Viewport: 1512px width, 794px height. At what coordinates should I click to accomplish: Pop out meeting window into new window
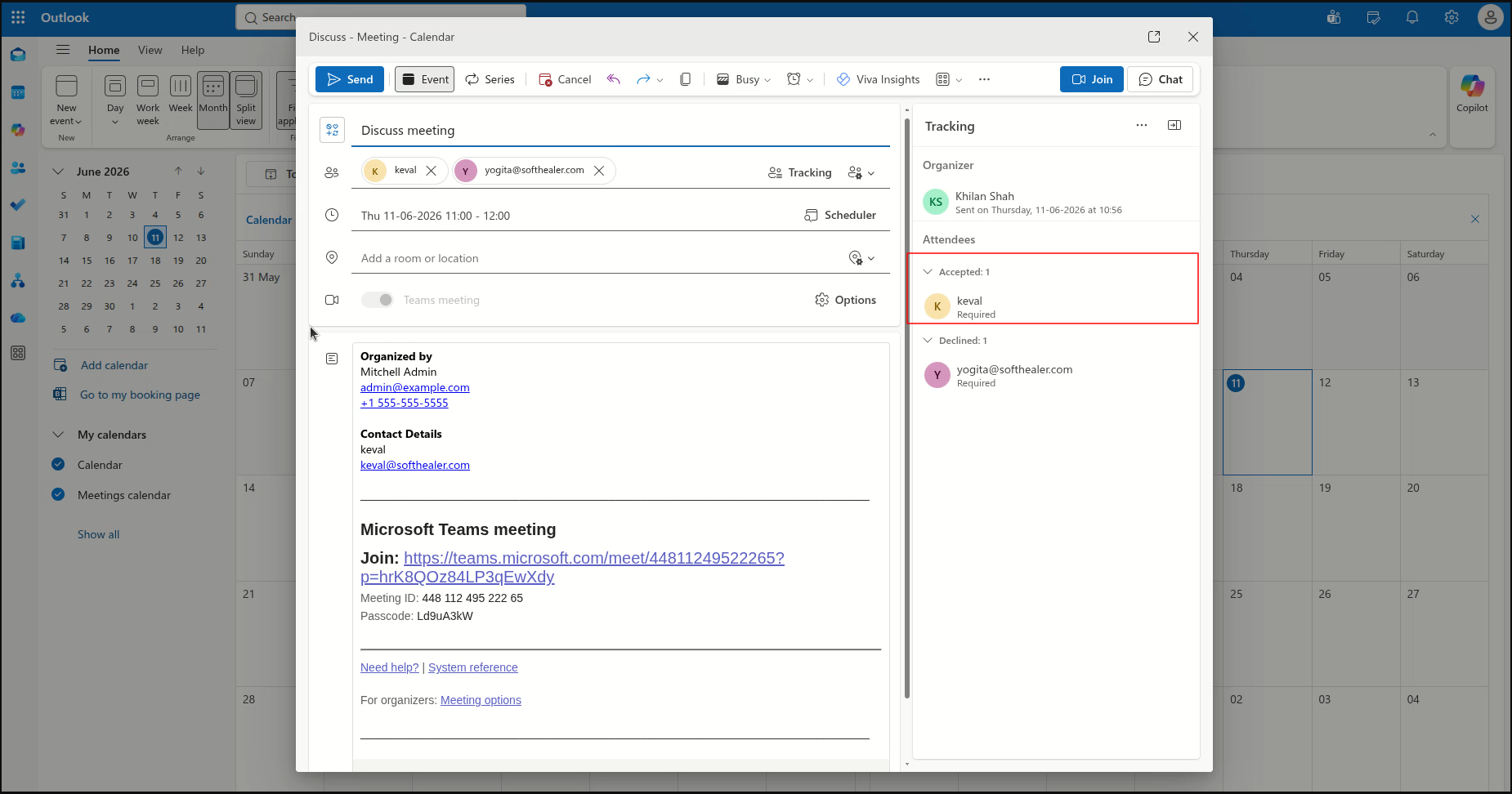click(x=1154, y=37)
